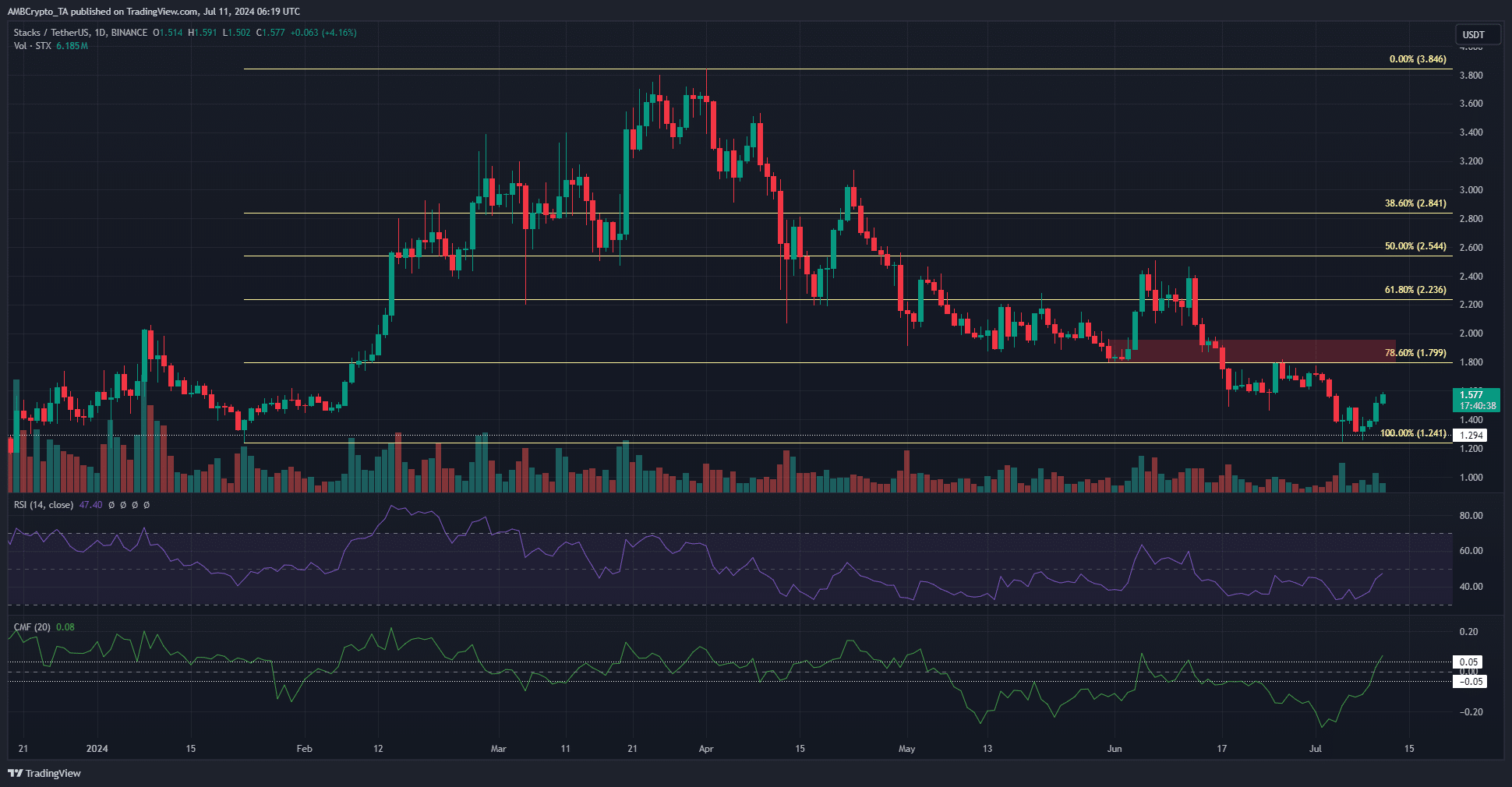This screenshot has width=1512, height=787.
Task: Click 80.00 on the RSI scale
Action: point(1471,516)
